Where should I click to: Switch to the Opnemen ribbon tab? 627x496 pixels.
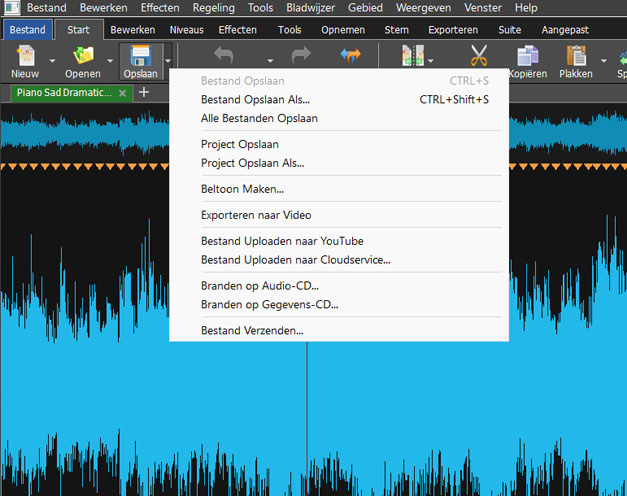343,30
